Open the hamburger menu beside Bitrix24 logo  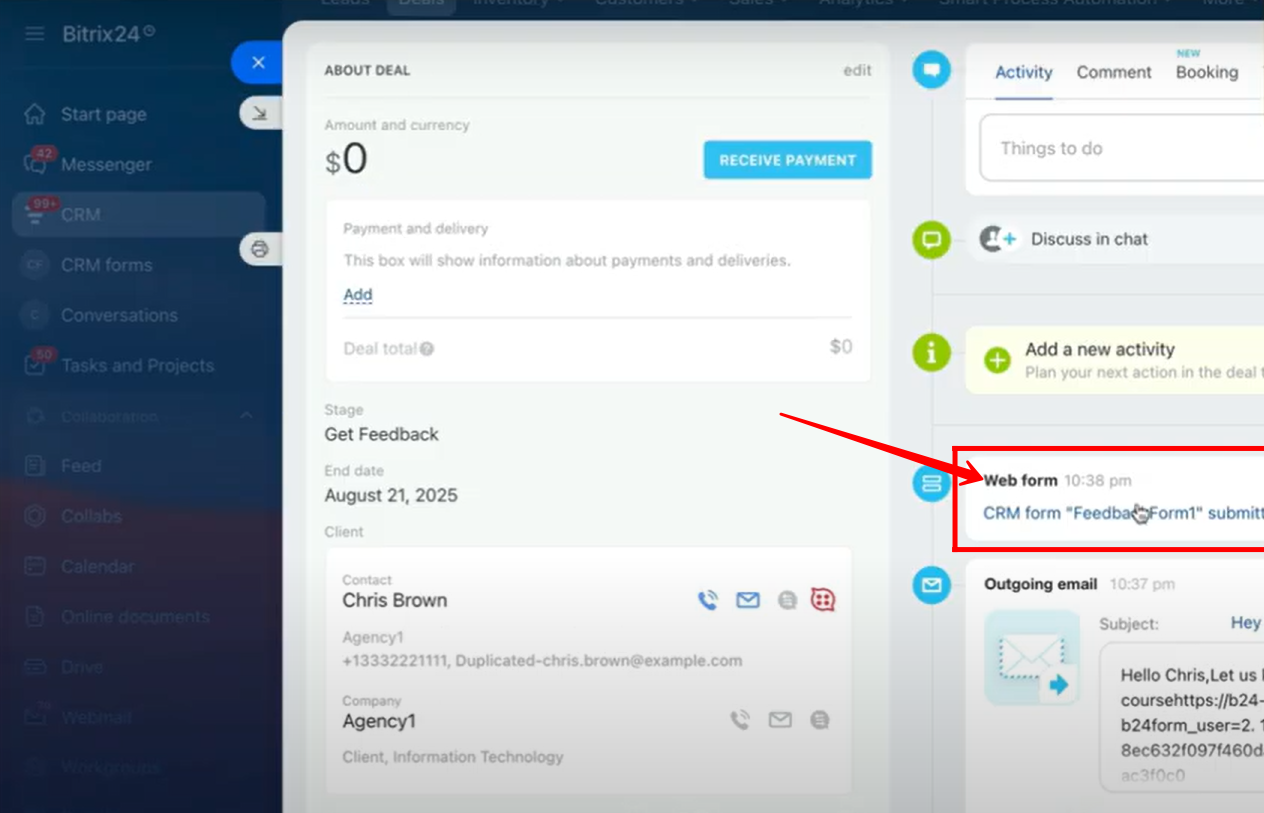tap(35, 33)
